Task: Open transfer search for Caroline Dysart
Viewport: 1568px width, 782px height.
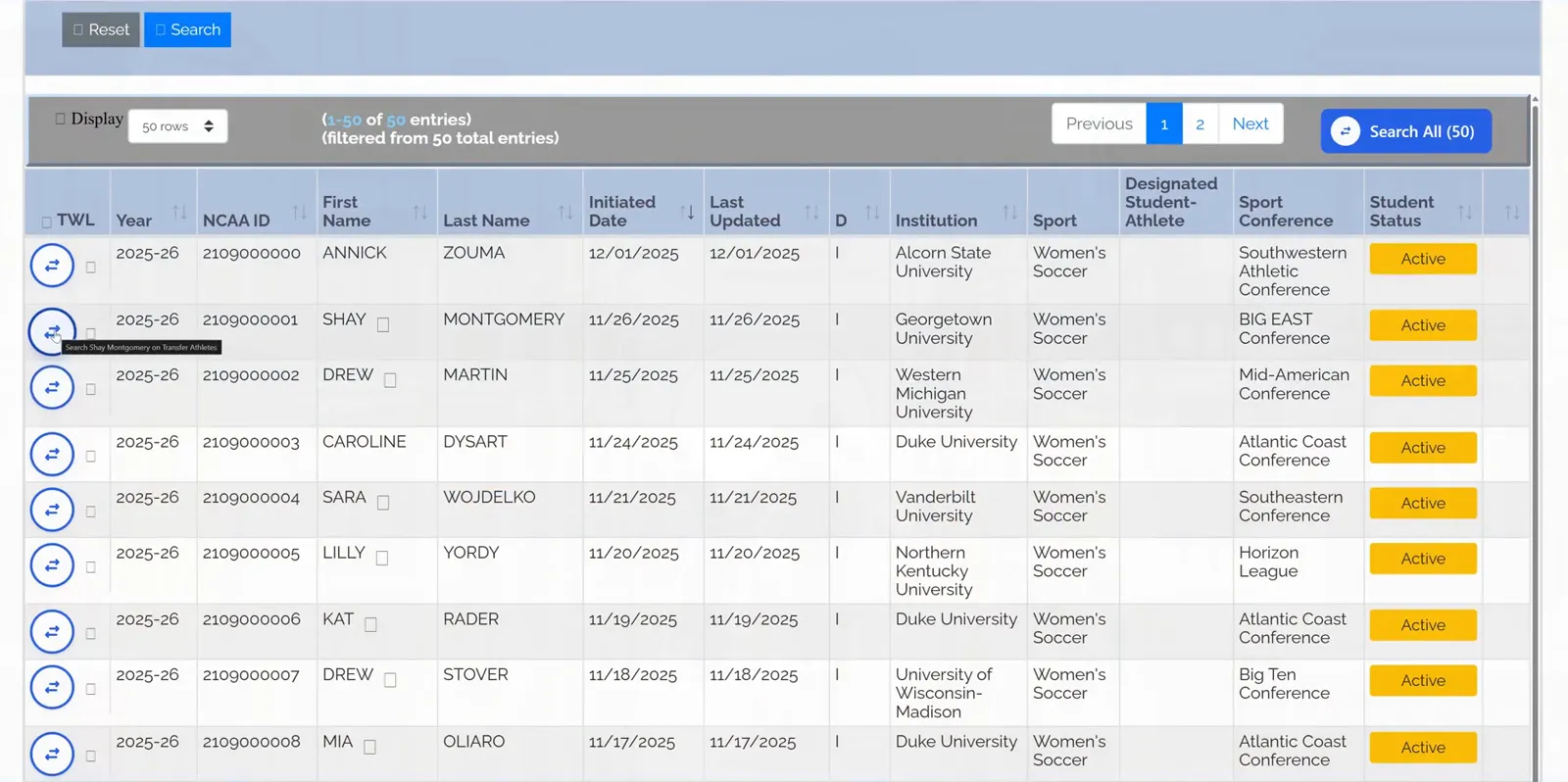Action: coord(52,455)
